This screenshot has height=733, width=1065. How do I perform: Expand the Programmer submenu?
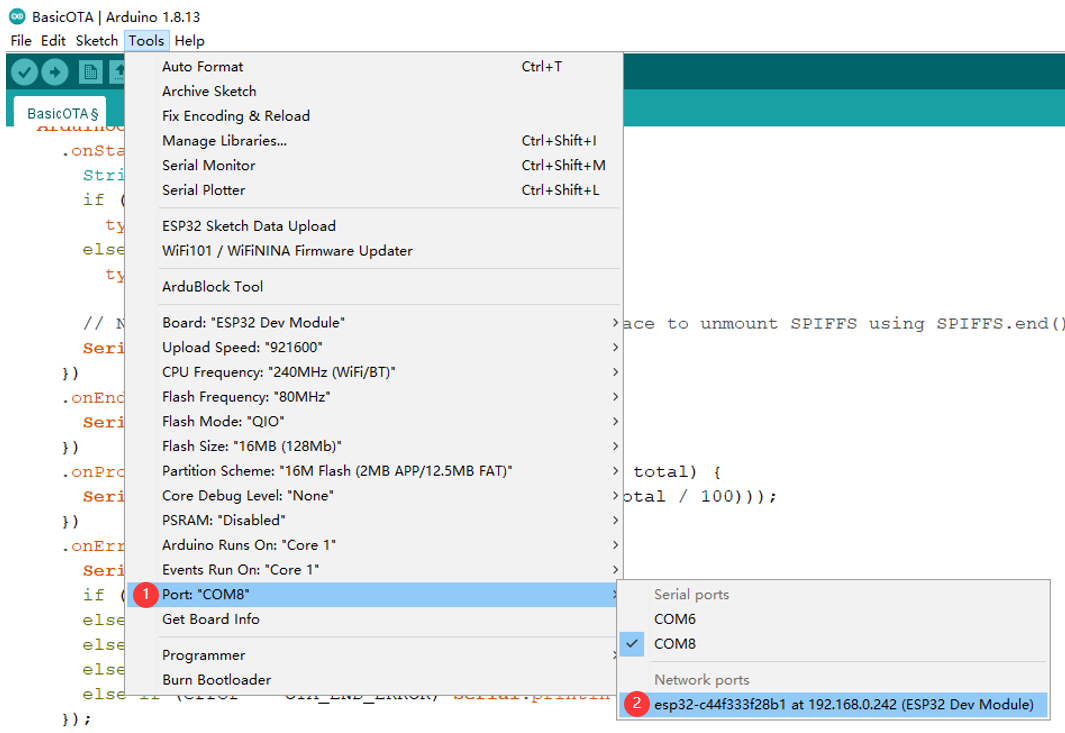[374, 656]
